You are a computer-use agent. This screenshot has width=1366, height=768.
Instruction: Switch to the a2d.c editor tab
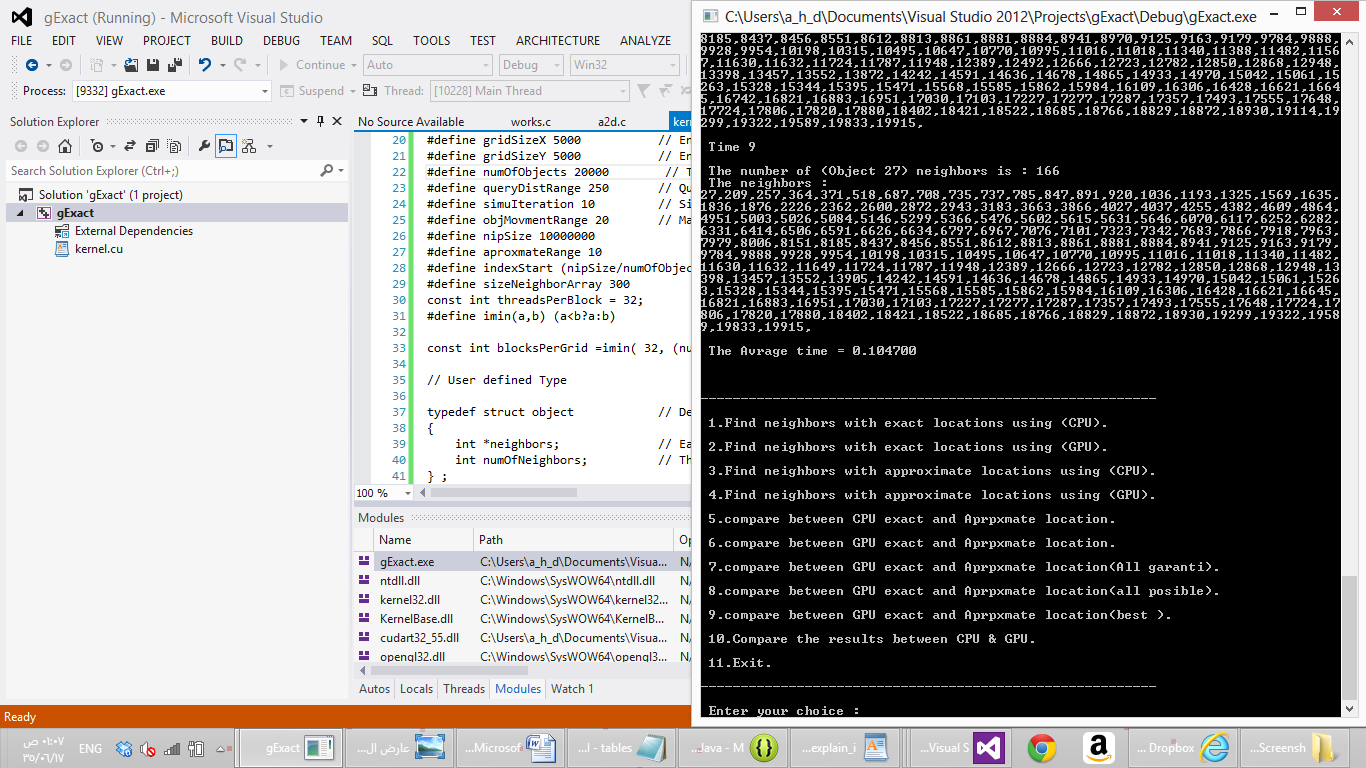[612, 122]
